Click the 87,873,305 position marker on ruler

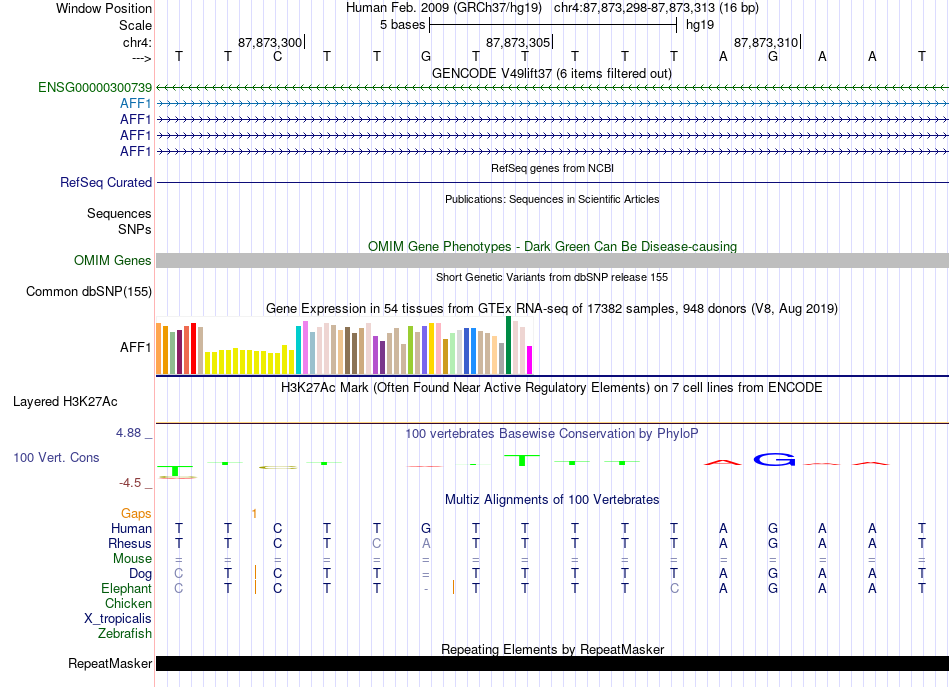click(x=519, y=42)
